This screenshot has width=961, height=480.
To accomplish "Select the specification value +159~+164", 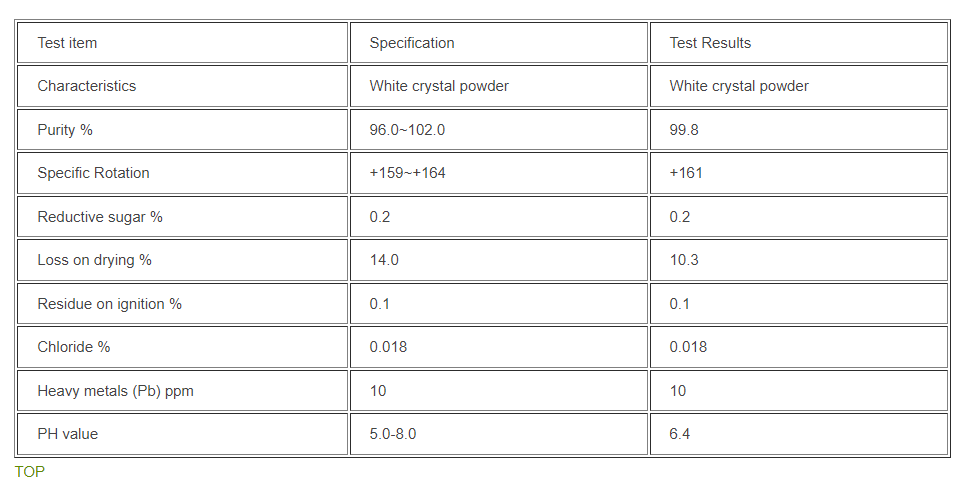I will [407, 173].
